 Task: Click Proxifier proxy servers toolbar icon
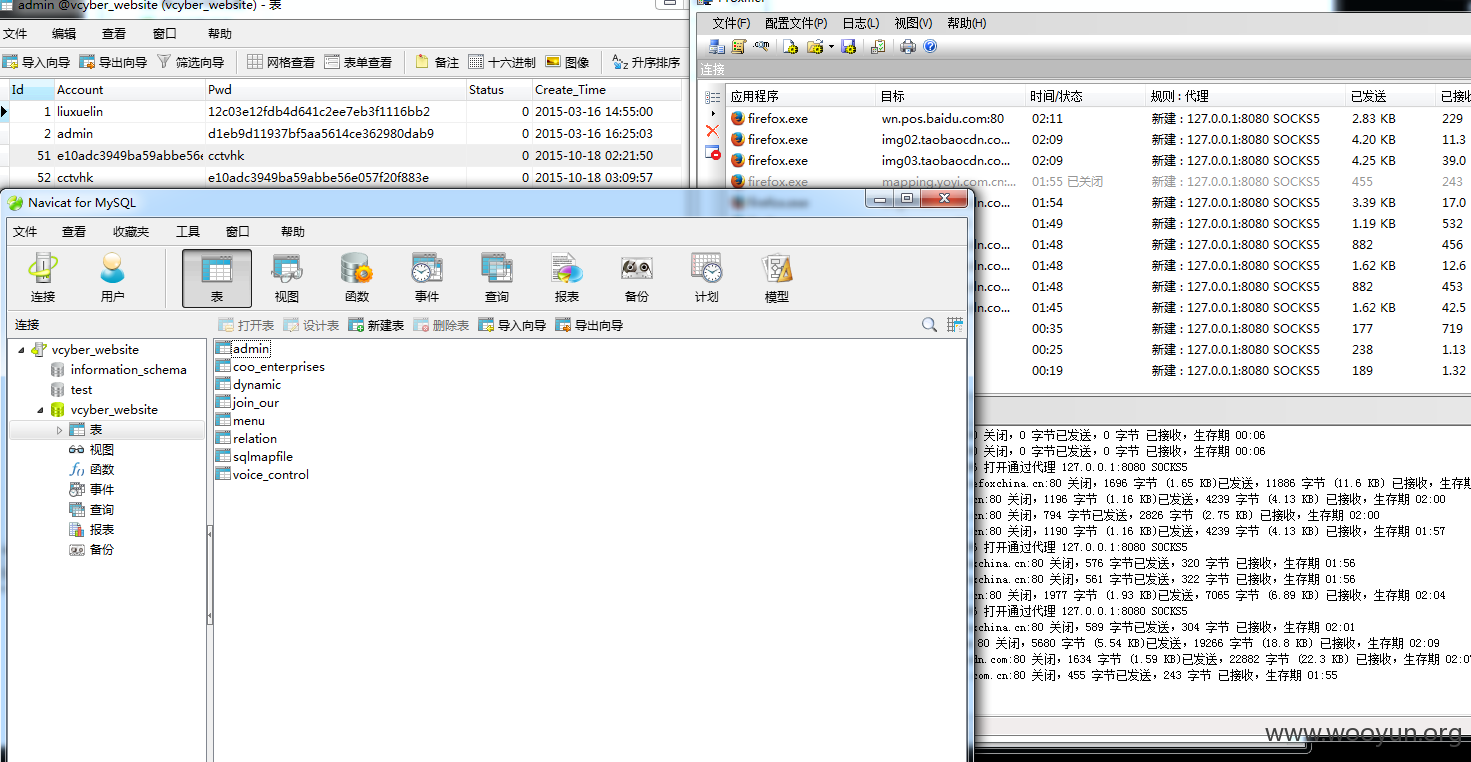coord(717,46)
